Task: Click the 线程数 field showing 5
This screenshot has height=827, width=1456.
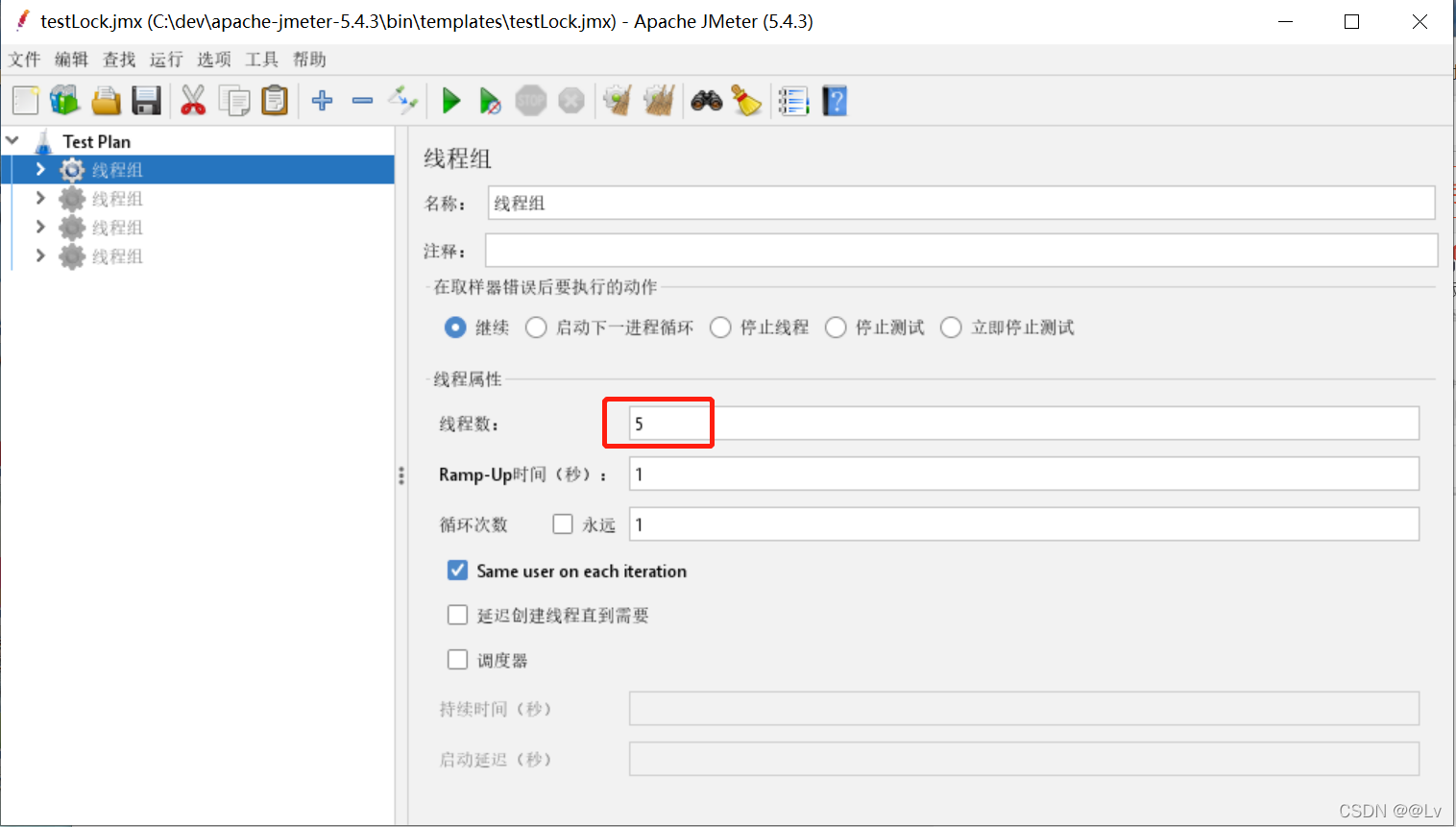Action: click(1024, 424)
